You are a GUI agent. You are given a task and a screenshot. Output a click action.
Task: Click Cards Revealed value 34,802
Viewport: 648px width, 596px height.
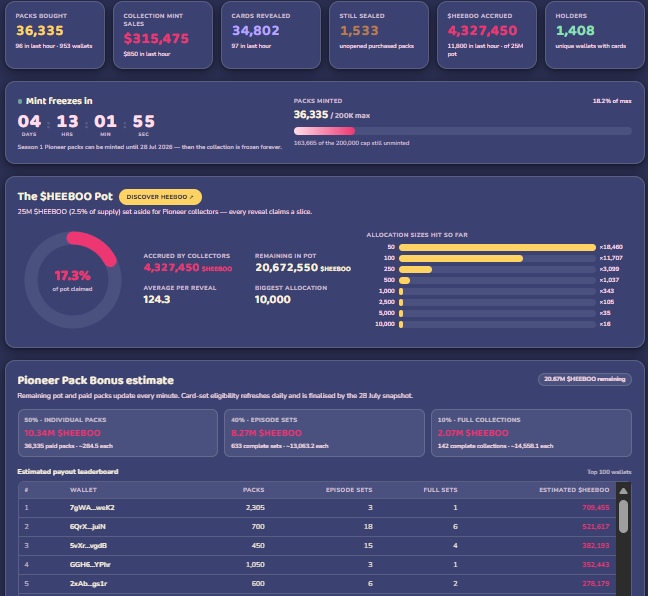point(255,31)
